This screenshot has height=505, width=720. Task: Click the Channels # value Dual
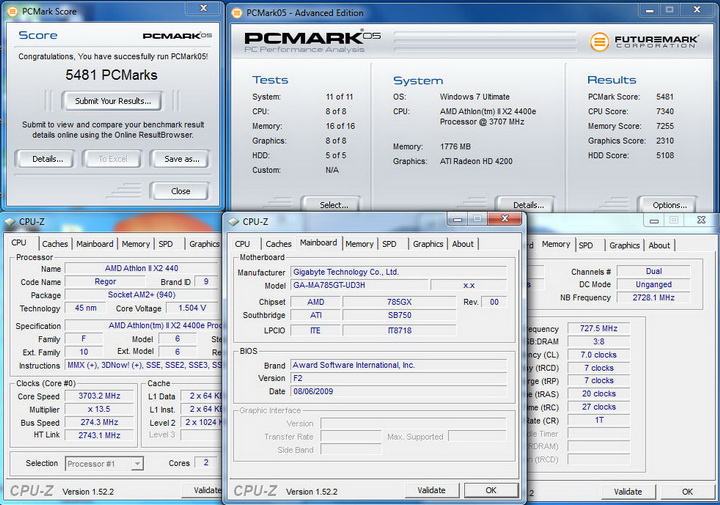pos(653,271)
